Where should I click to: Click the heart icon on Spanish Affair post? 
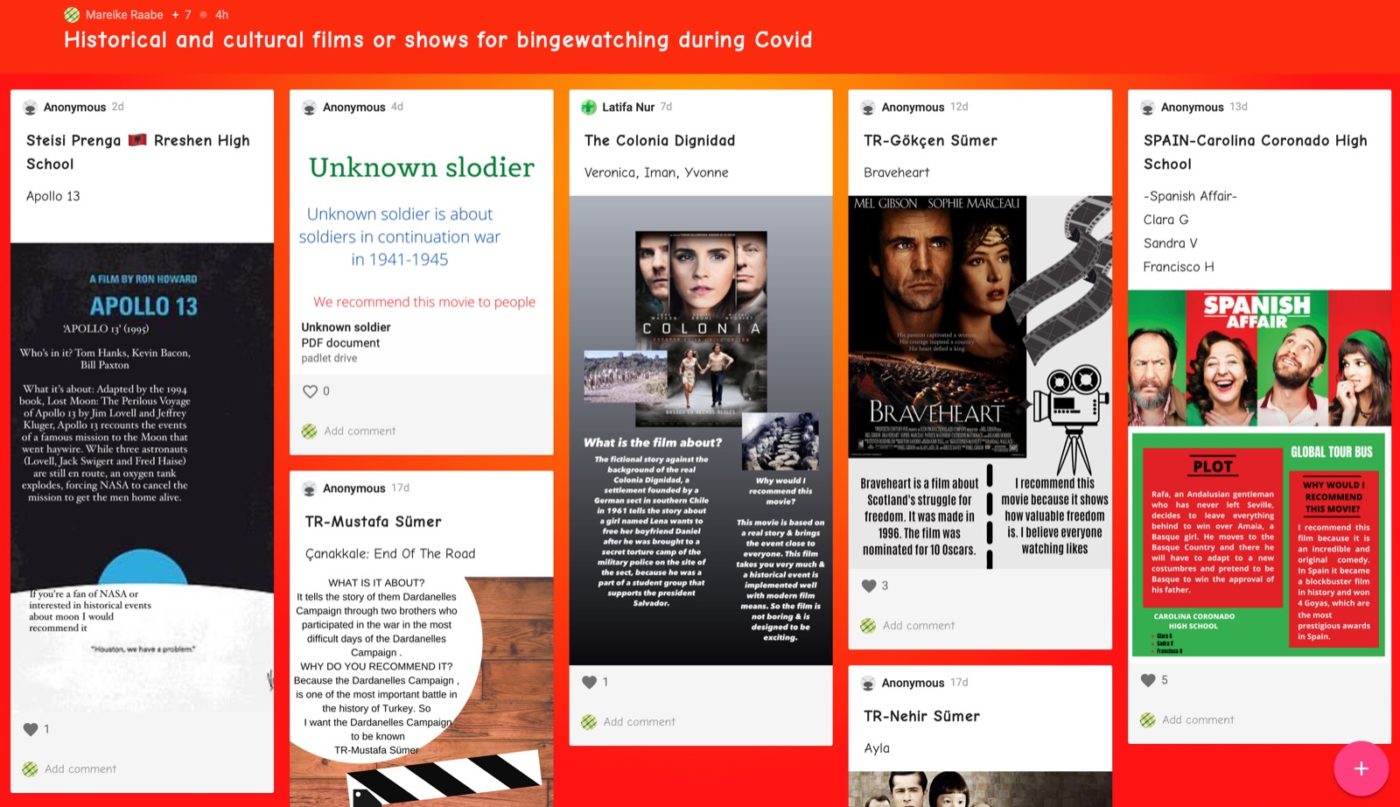pyautogui.click(x=1148, y=680)
